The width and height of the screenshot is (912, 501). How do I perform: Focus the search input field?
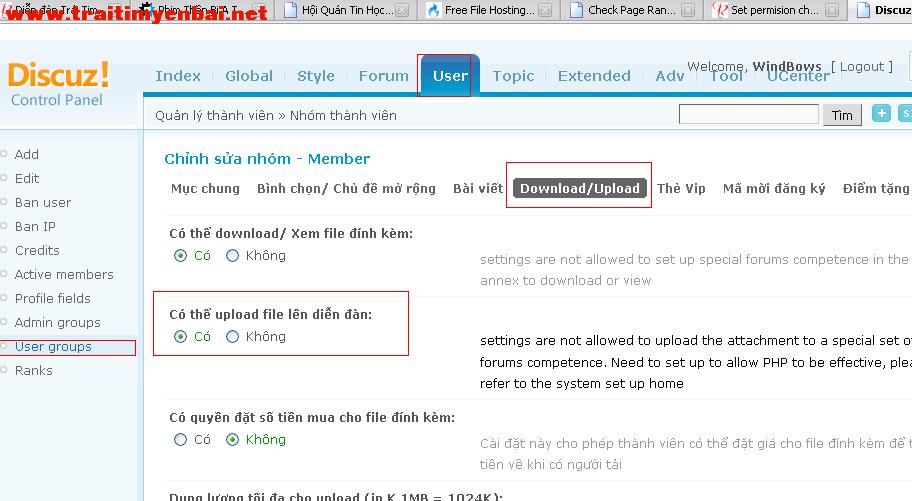point(749,114)
